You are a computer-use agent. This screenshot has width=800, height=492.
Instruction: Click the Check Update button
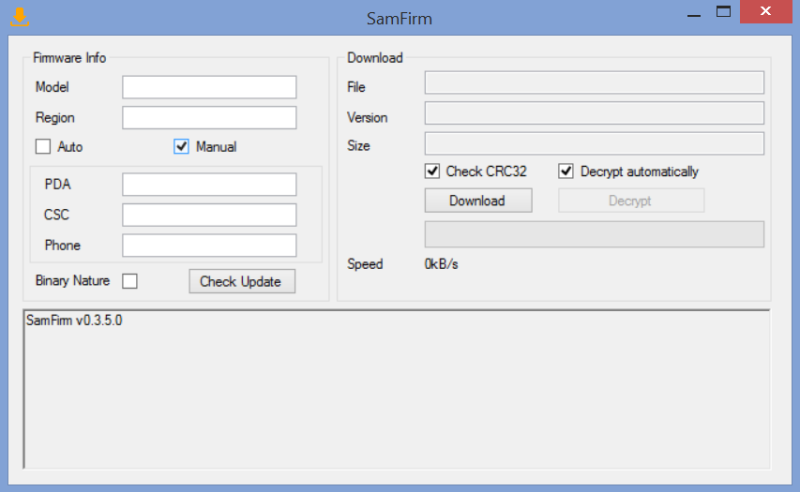coord(242,281)
